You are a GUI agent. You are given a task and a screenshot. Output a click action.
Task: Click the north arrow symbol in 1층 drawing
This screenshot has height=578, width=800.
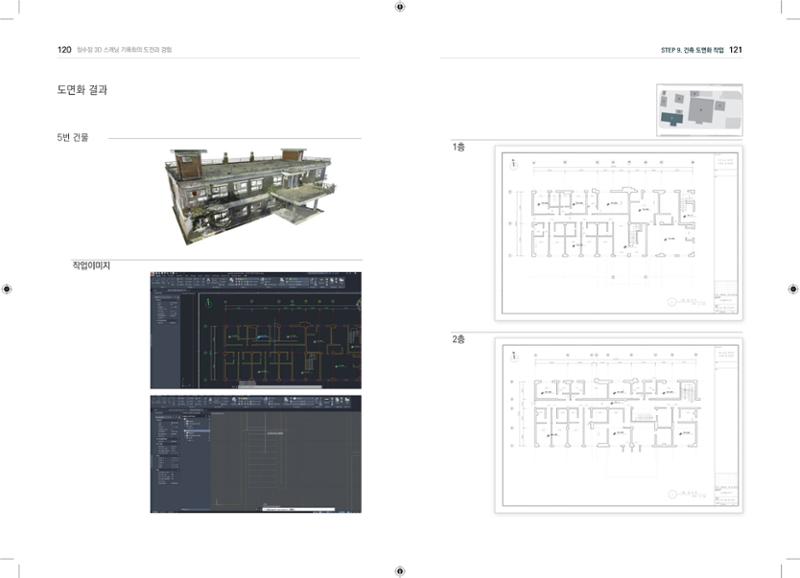point(513,163)
